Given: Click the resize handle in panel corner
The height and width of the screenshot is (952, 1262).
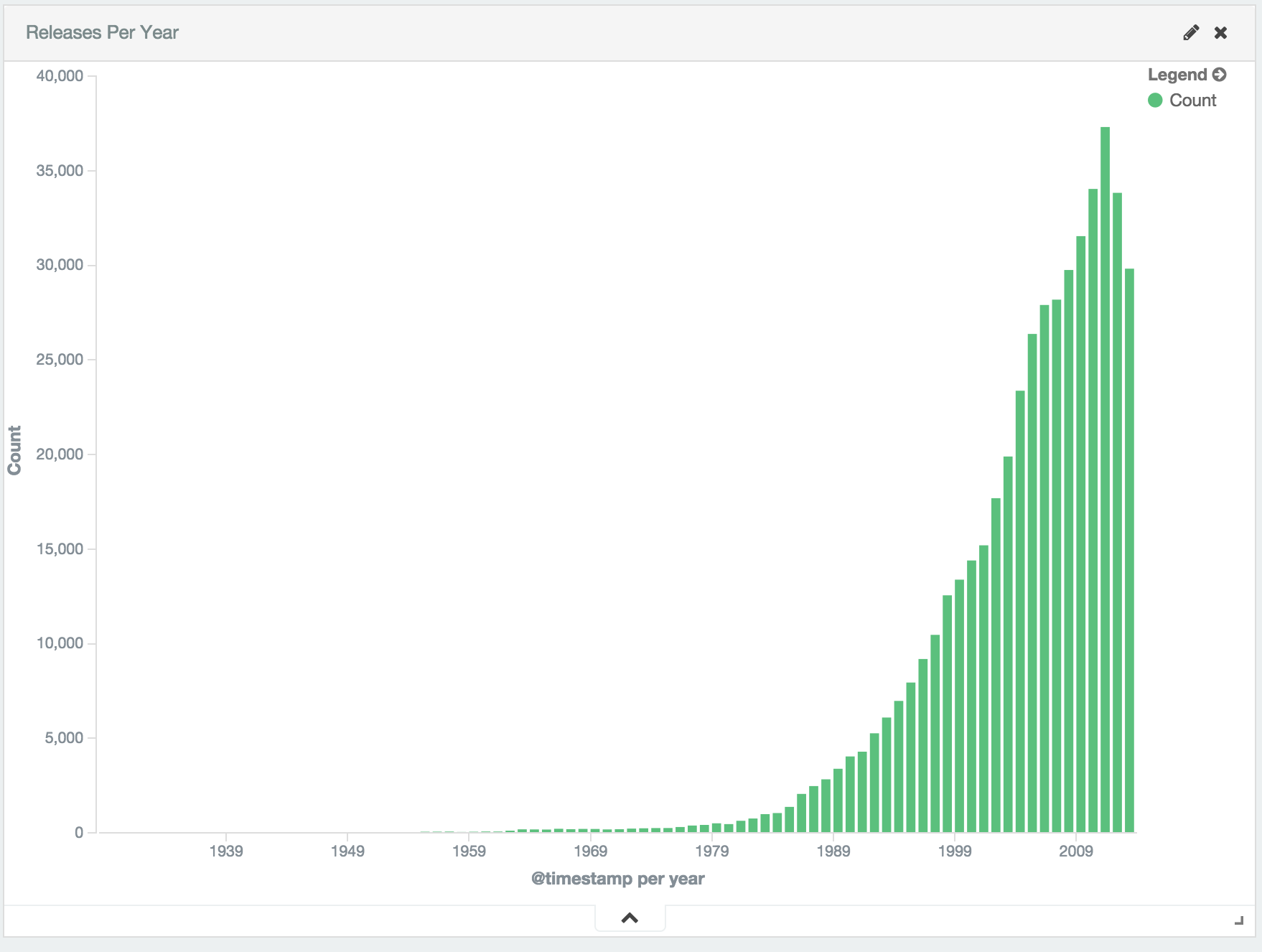Looking at the screenshot, I should click(x=1238, y=920).
